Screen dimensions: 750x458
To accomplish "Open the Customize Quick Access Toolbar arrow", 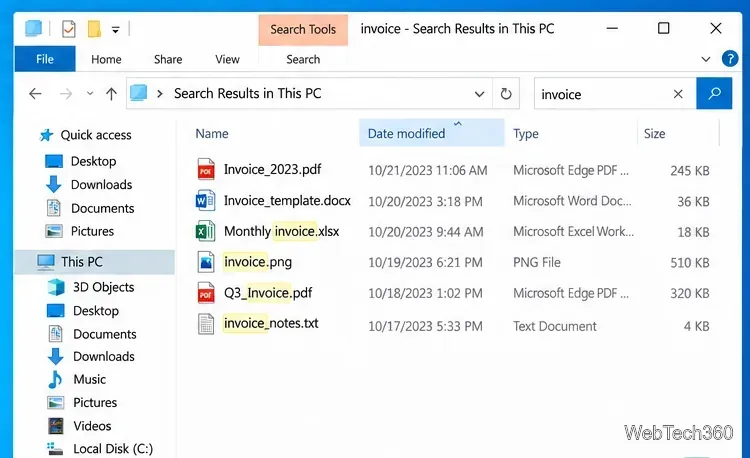I will [x=115, y=30].
